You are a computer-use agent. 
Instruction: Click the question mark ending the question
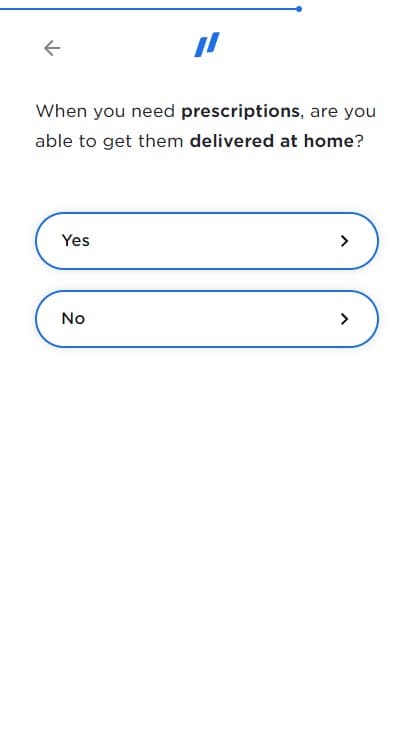pos(359,141)
